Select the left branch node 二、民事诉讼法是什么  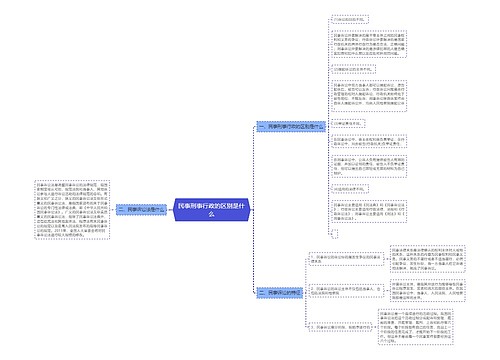[x=141, y=210]
